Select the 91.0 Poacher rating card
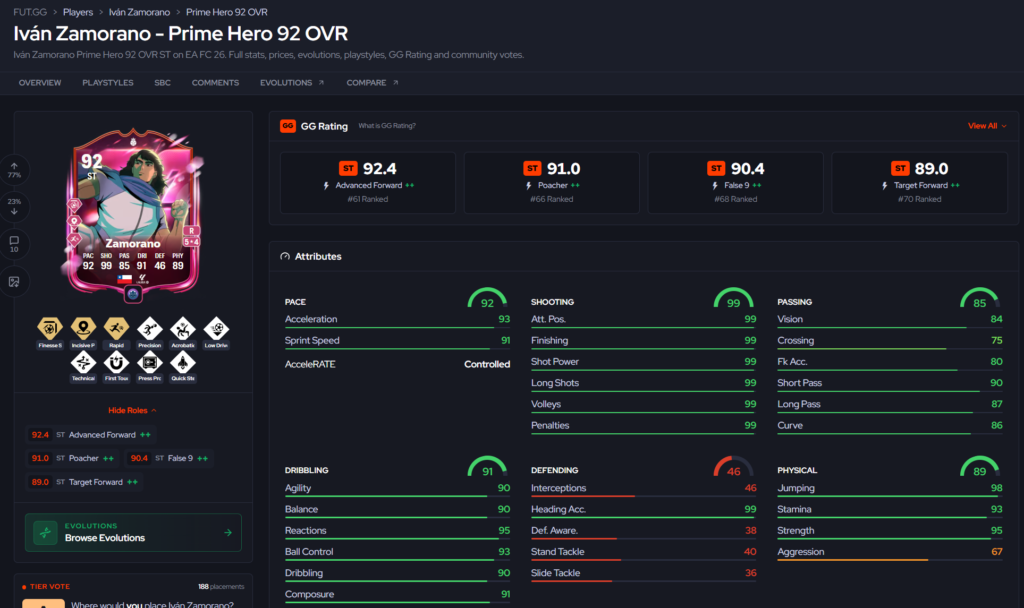This screenshot has height=608, width=1024. point(552,183)
